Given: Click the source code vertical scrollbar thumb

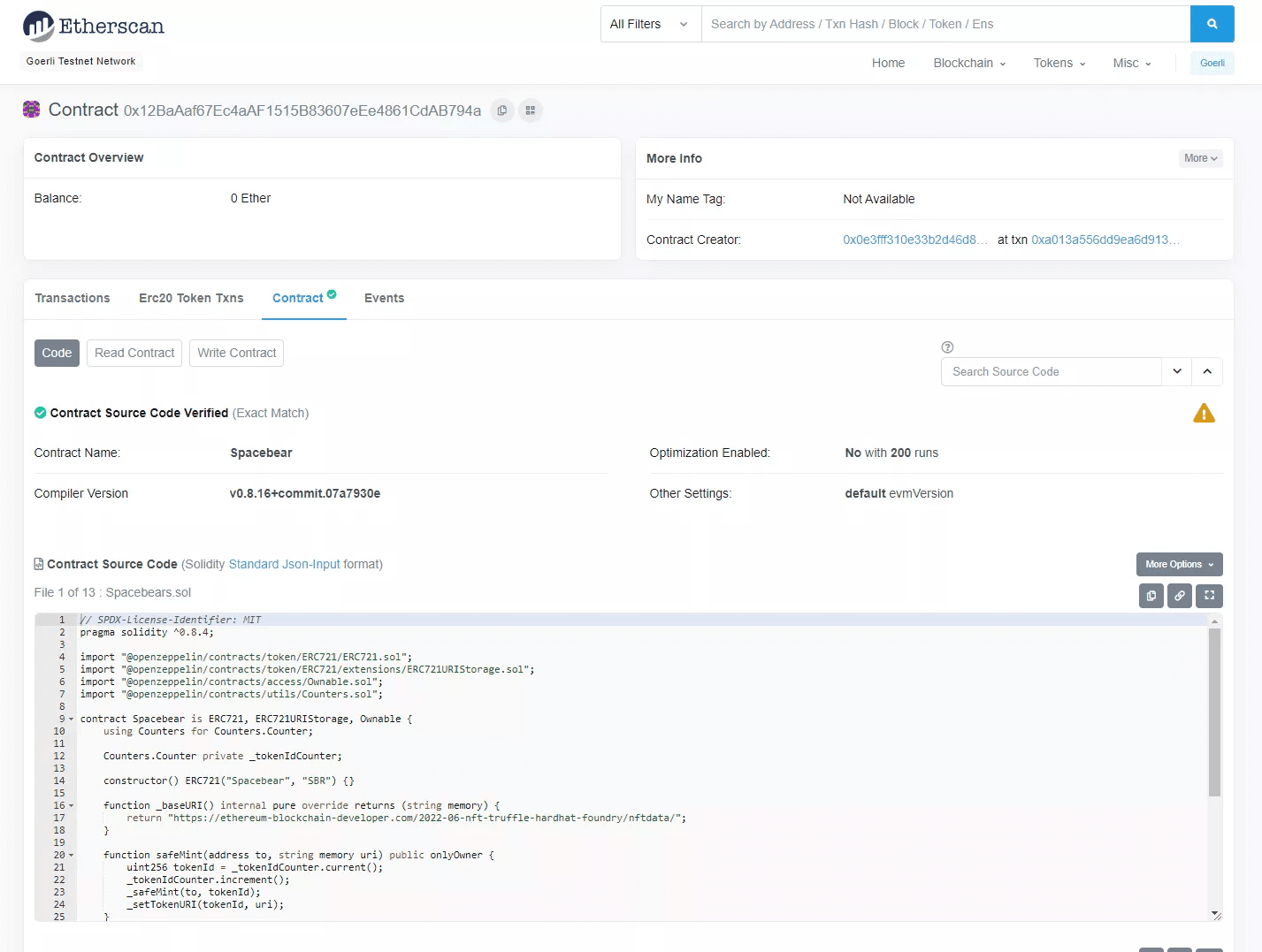Looking at the screenshot, I should click(1214, 712).
